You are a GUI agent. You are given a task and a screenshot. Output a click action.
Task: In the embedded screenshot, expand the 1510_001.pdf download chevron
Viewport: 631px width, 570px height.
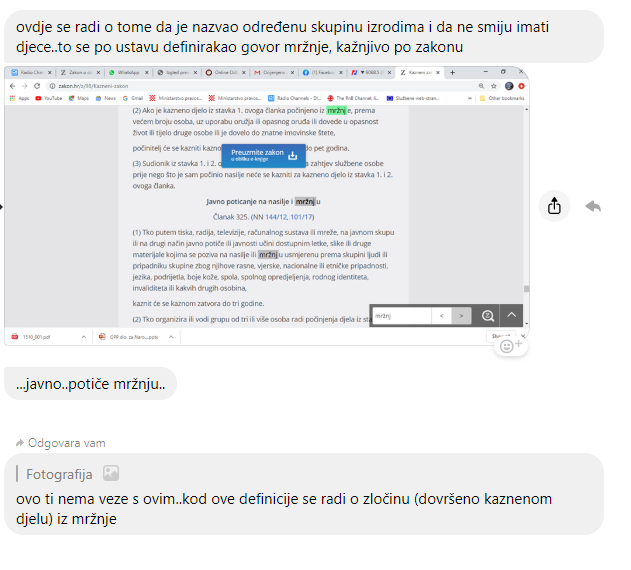pos(84,337)
